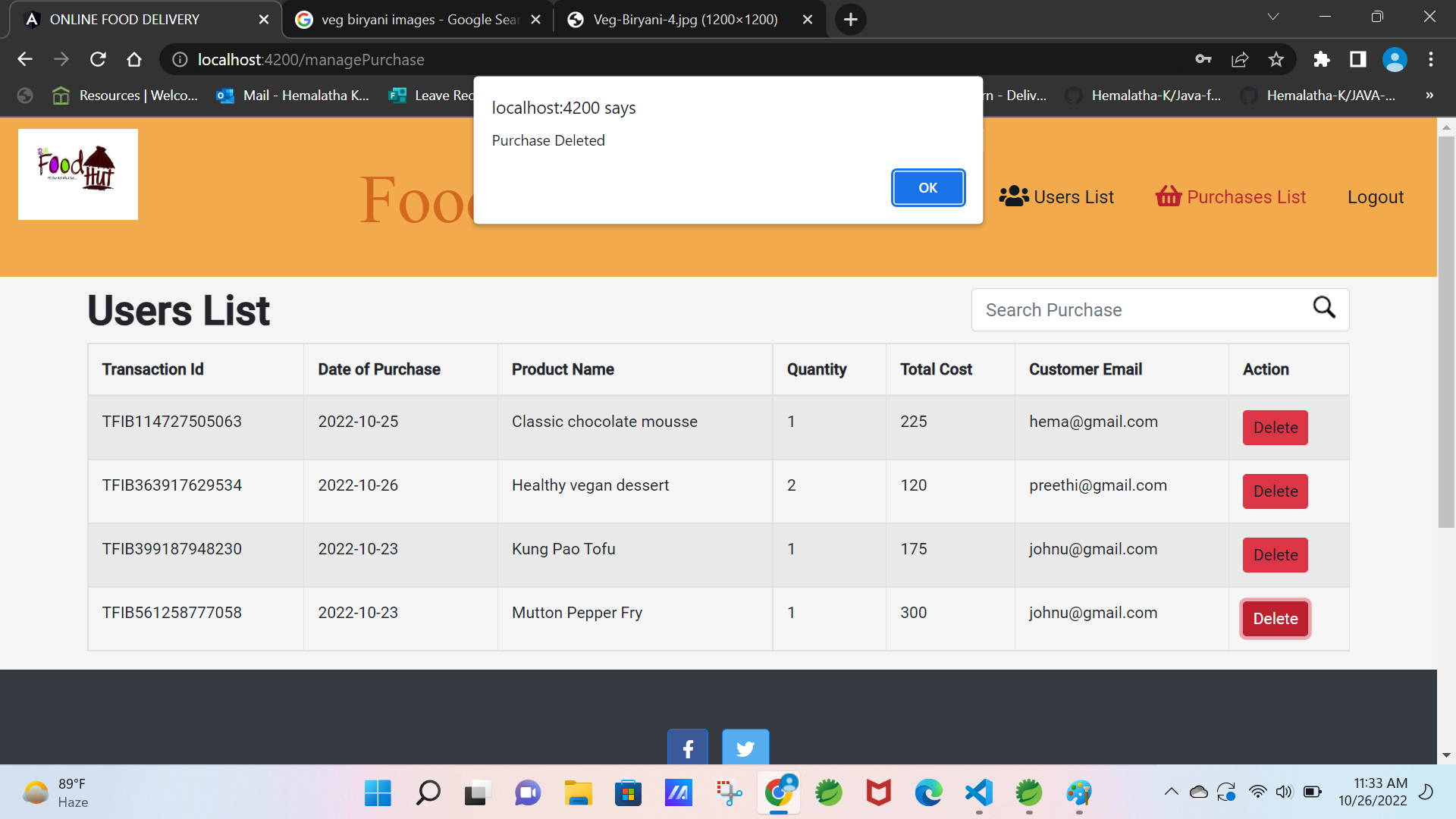Open Visual Studio Code from the taskbar

point(979,793)
